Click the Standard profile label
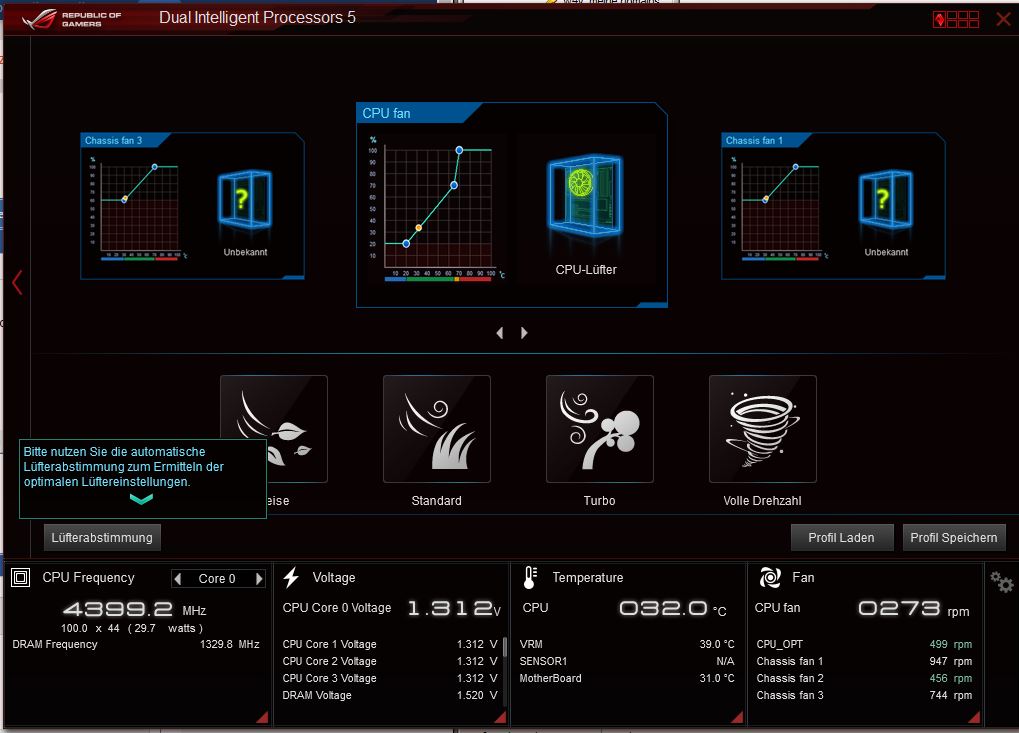 437,500
